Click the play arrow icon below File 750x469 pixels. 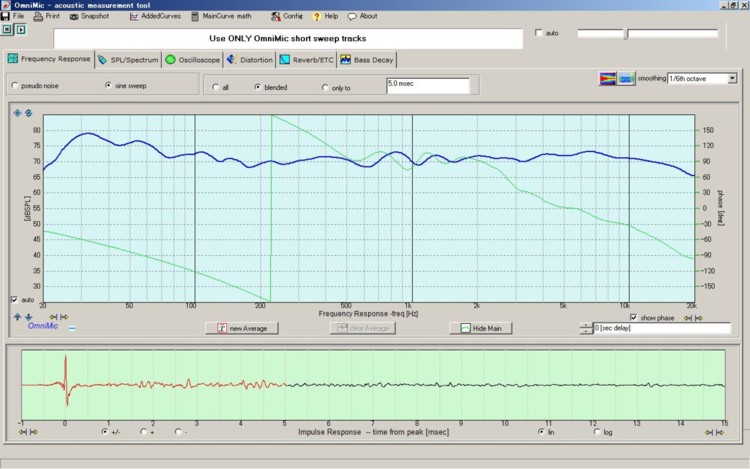tap(21, 30)
